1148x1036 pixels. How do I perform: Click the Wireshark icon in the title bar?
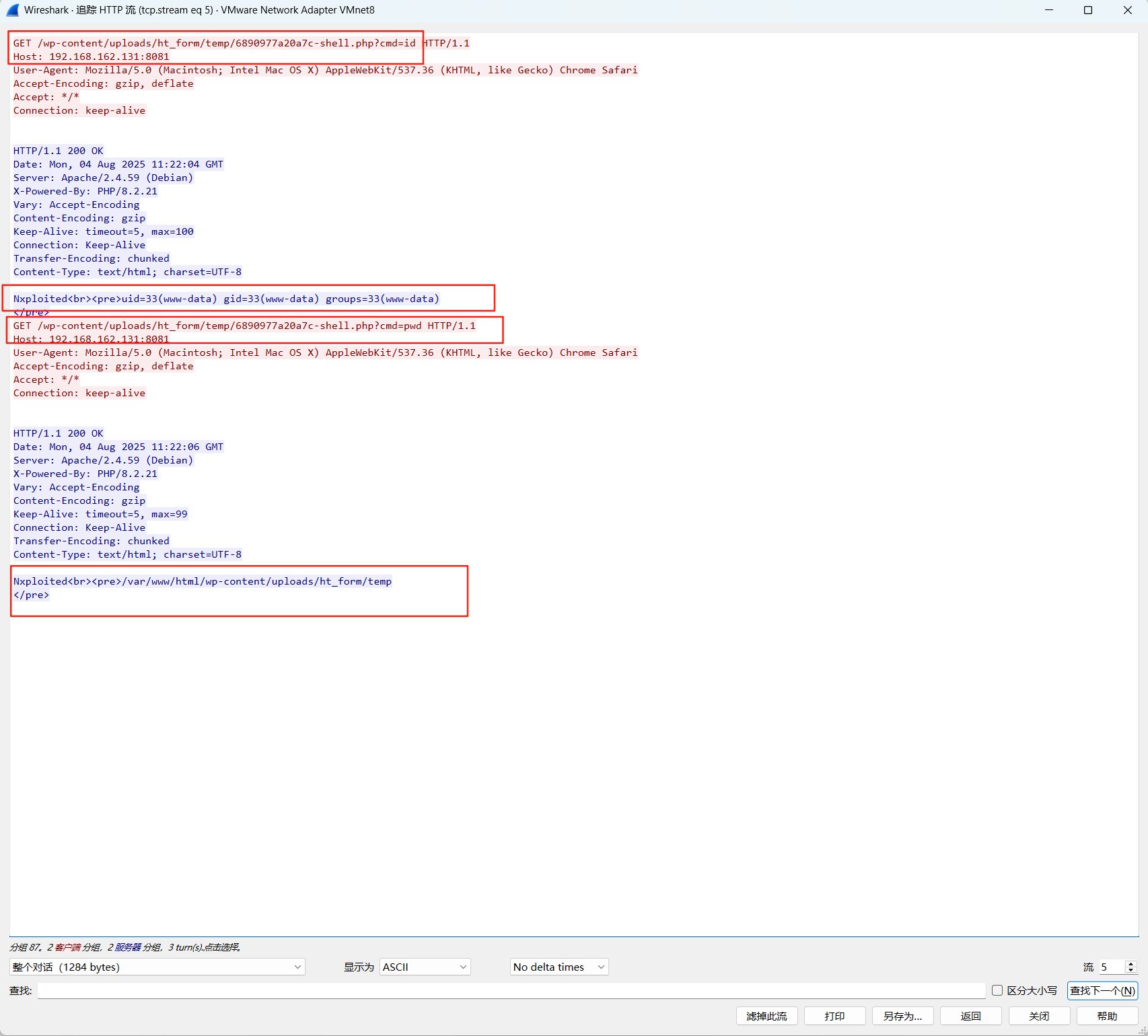[x=12, y=10]
